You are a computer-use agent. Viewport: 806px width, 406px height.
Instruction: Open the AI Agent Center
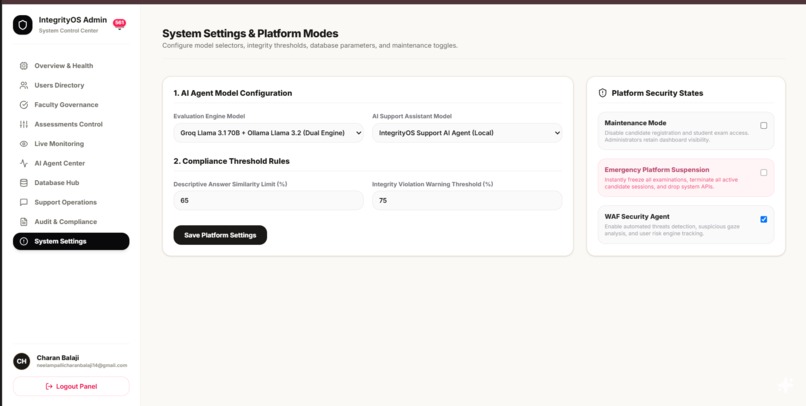(71, 163)
